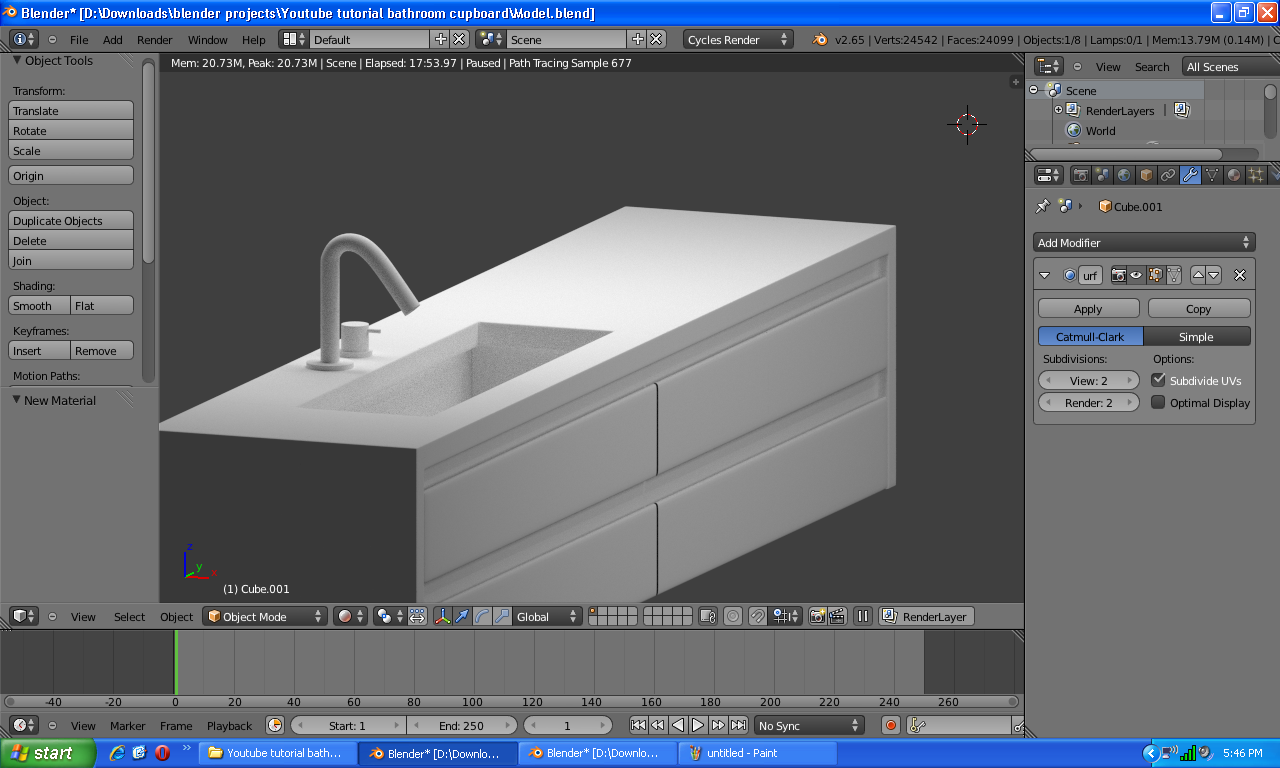Increase View subdivisions stepper
This screenshot has width=1280, height=768.
click(x=1131, y=379)
